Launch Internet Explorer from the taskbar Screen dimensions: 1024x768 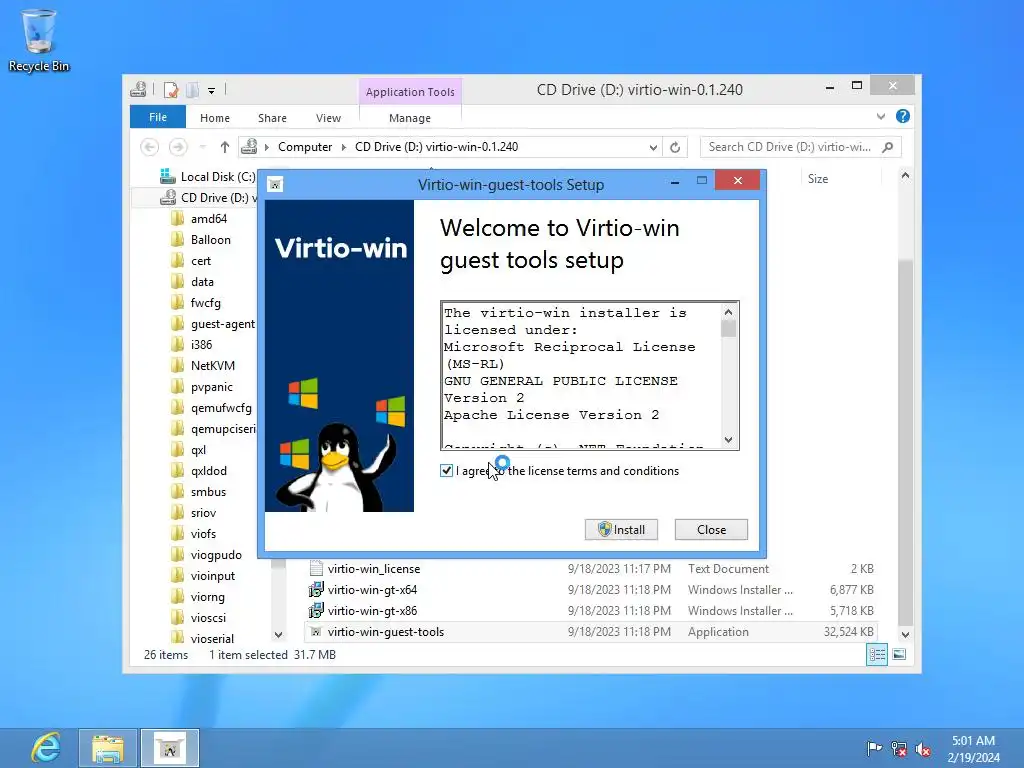click(46, 747)
